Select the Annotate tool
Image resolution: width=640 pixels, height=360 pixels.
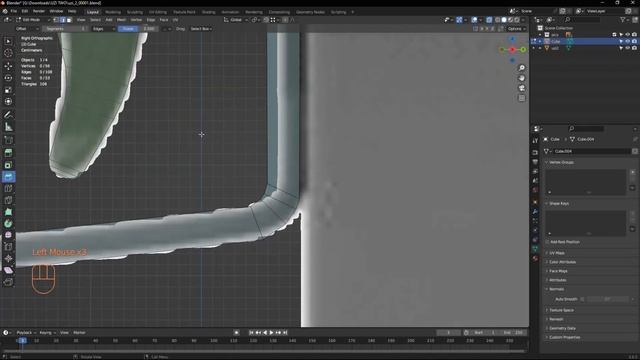point(8,115)
